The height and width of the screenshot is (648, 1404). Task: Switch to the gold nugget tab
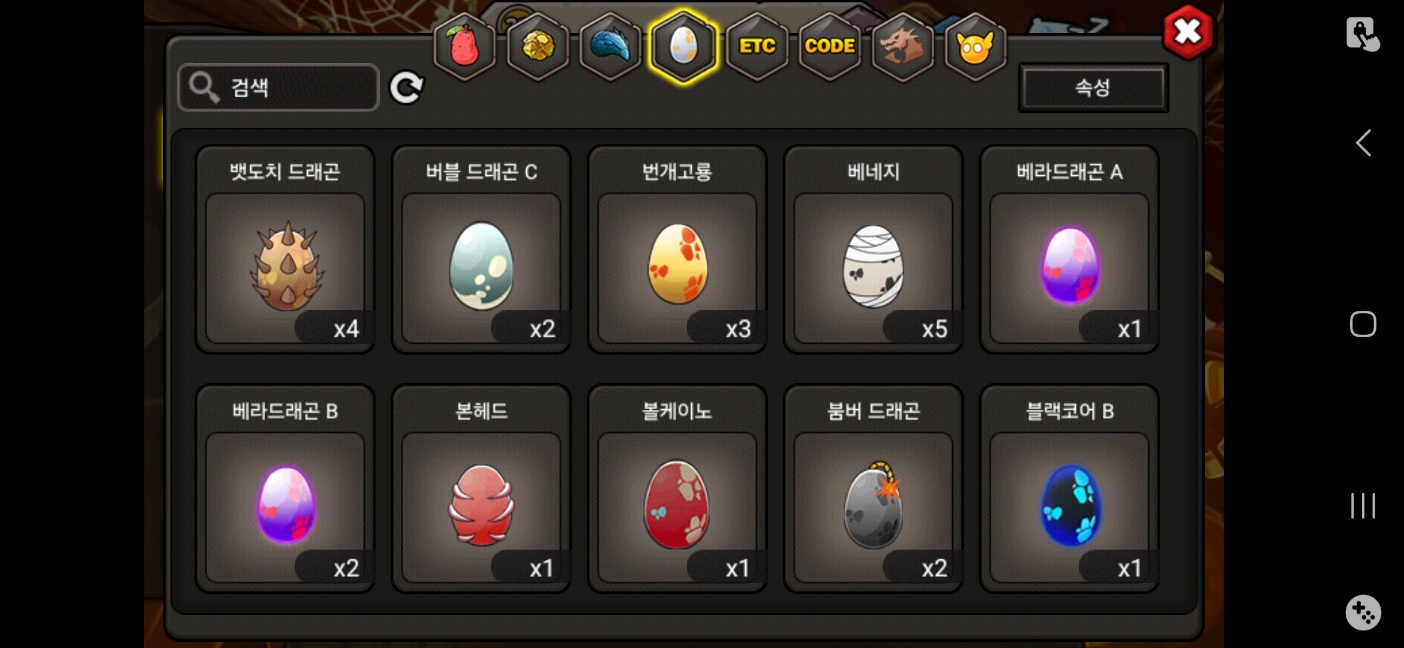click(538, 46)
